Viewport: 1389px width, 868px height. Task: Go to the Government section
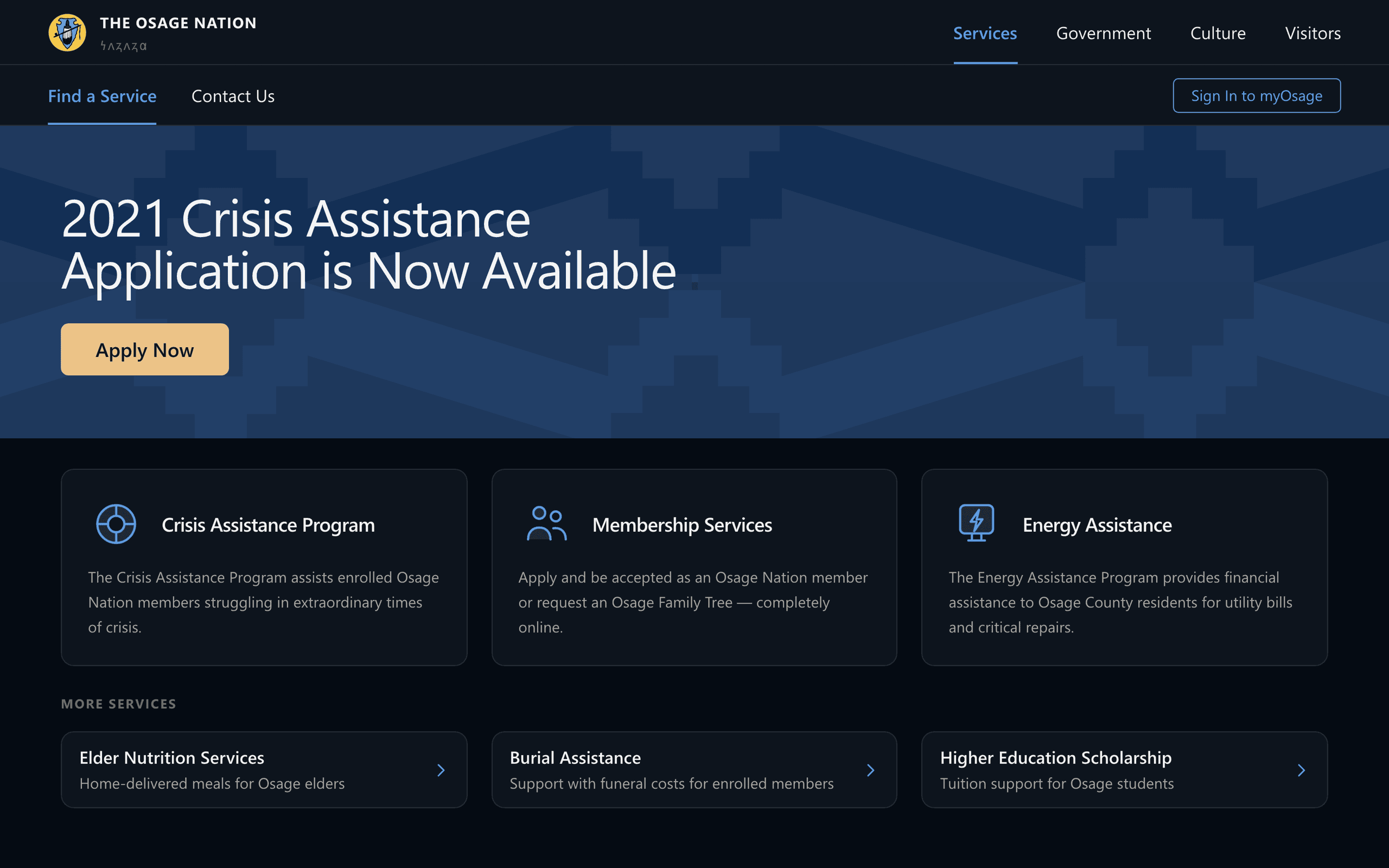tap(1103, 33)
